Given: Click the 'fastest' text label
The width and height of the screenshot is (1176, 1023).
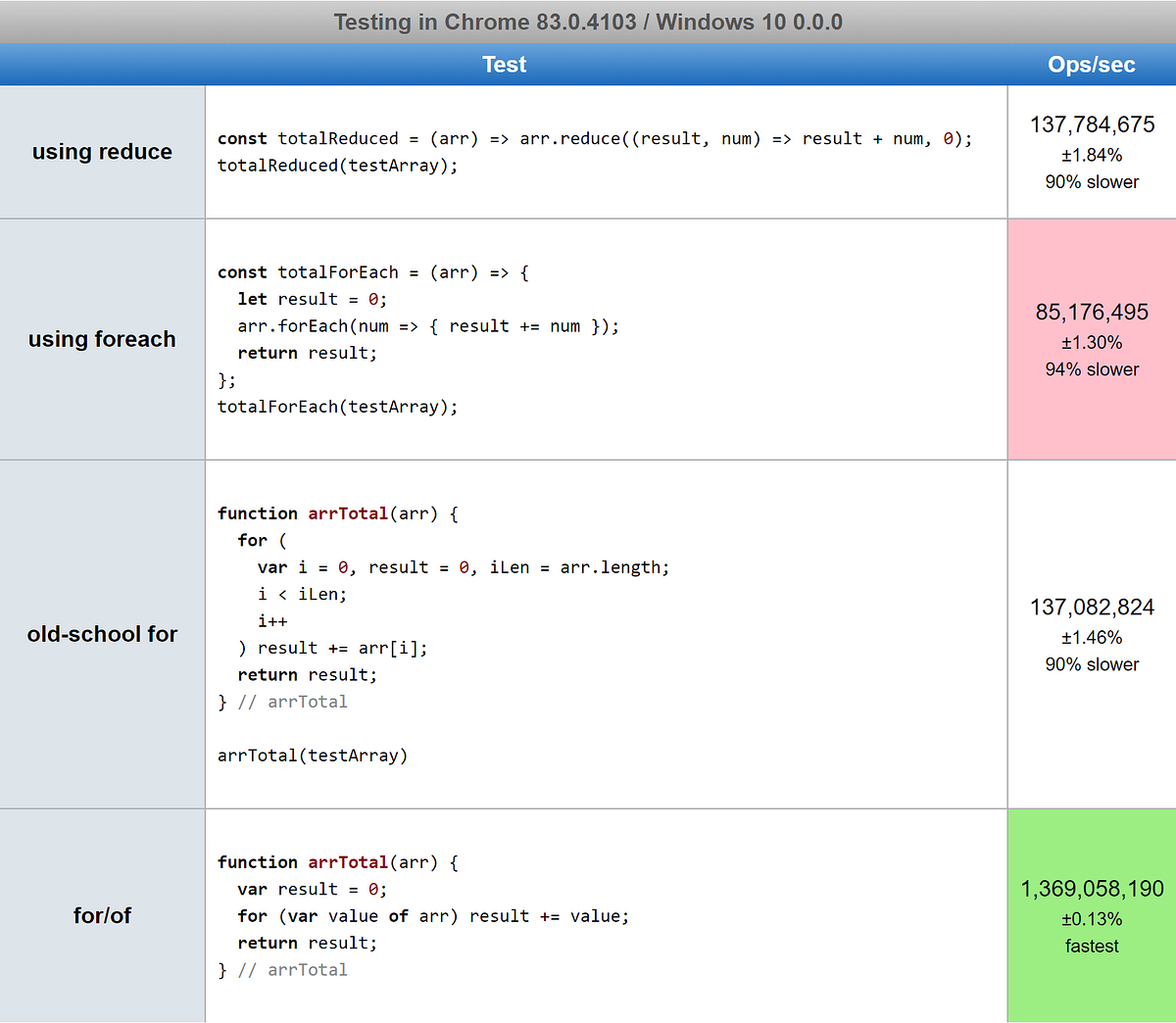Looking at the screenshot, I should pos(1092,947).
